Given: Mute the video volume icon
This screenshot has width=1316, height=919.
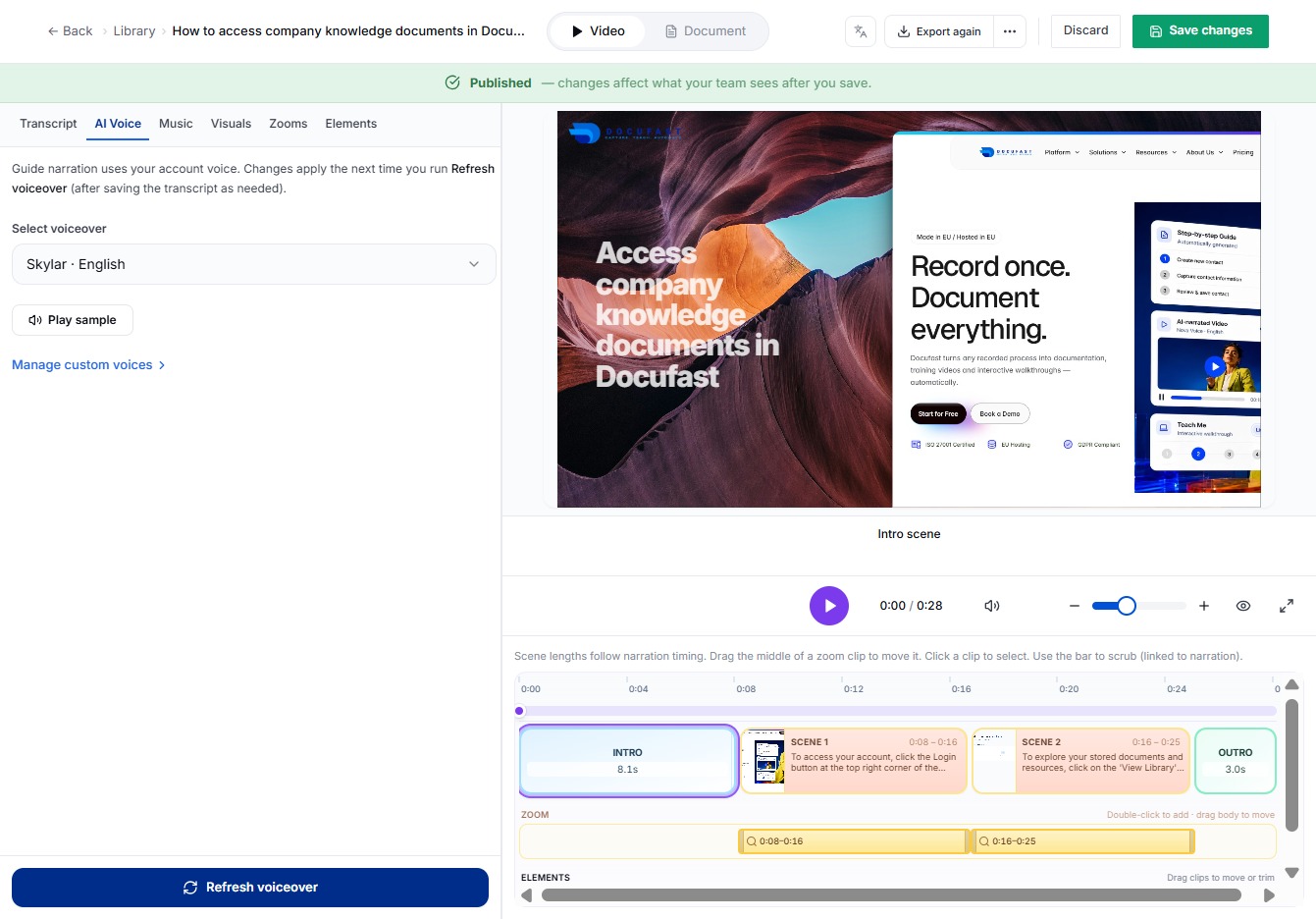Looking at the screenshot, I should (992, 606).
